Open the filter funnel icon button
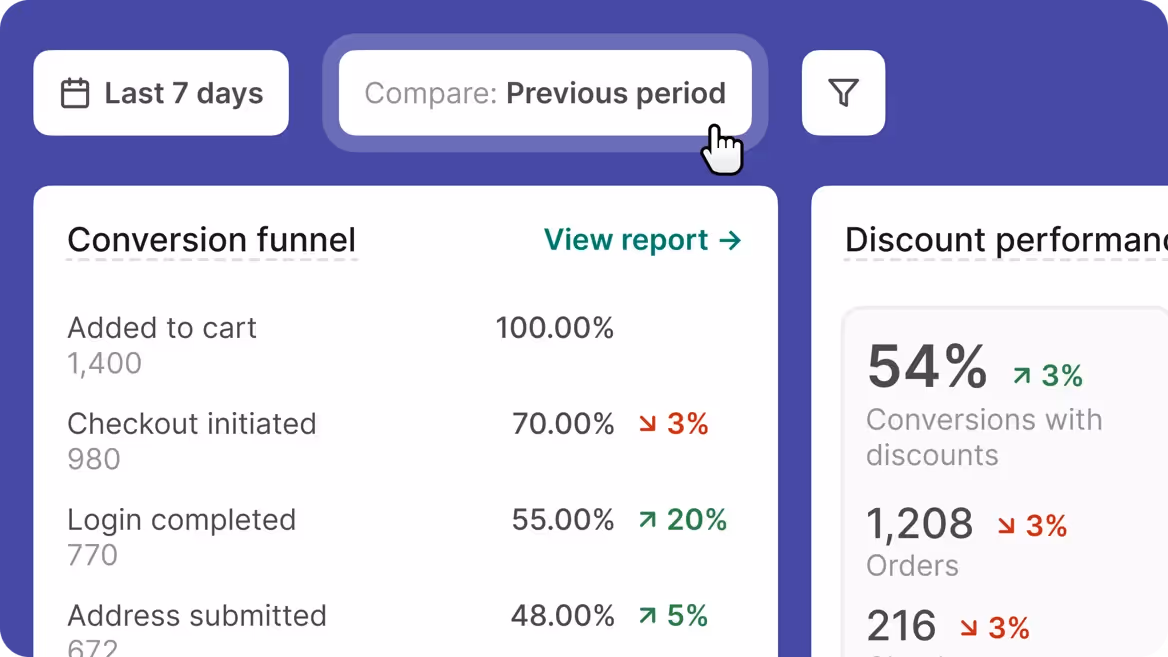This screenshot has height=657, width=1168. 843,93
